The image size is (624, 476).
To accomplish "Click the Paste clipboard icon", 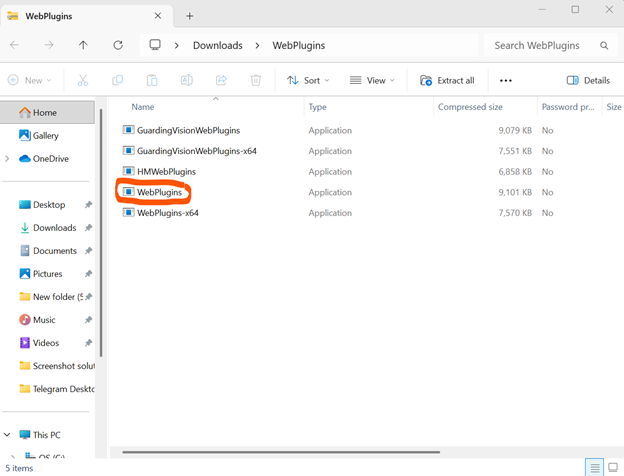I will 152,80.
